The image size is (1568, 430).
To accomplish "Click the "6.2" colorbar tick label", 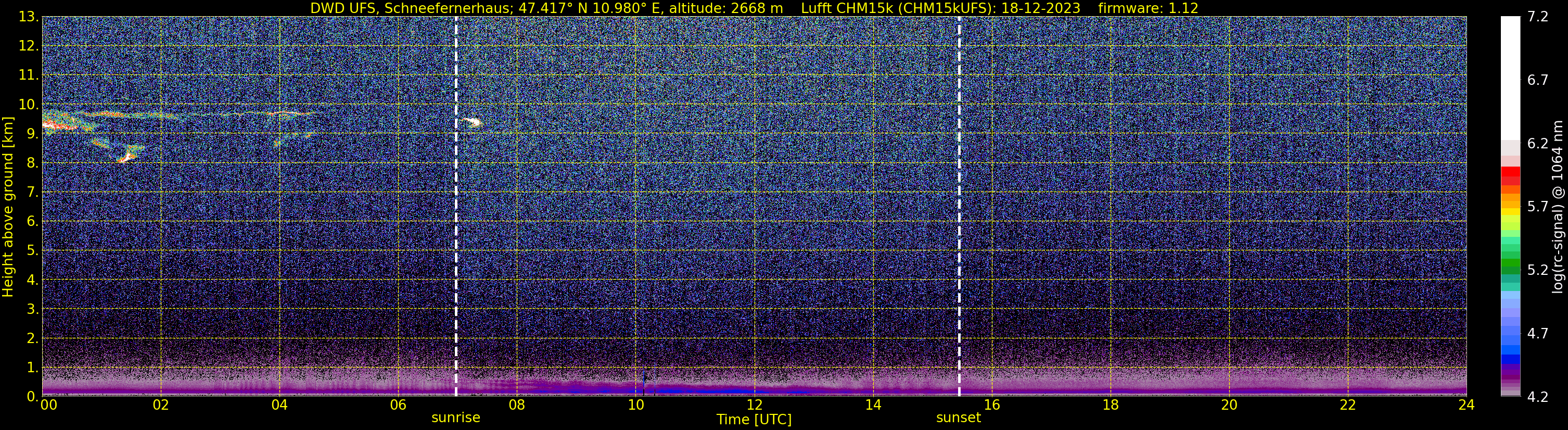I will point(1538,144).
